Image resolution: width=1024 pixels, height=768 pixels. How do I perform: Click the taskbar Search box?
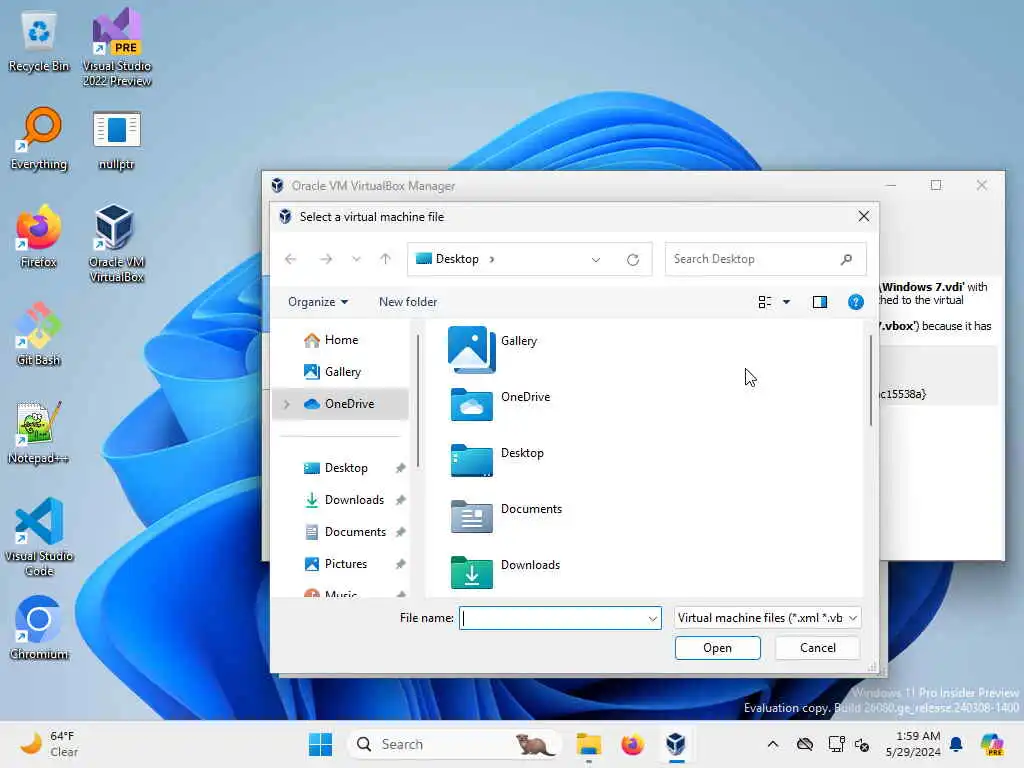point(454,744)
